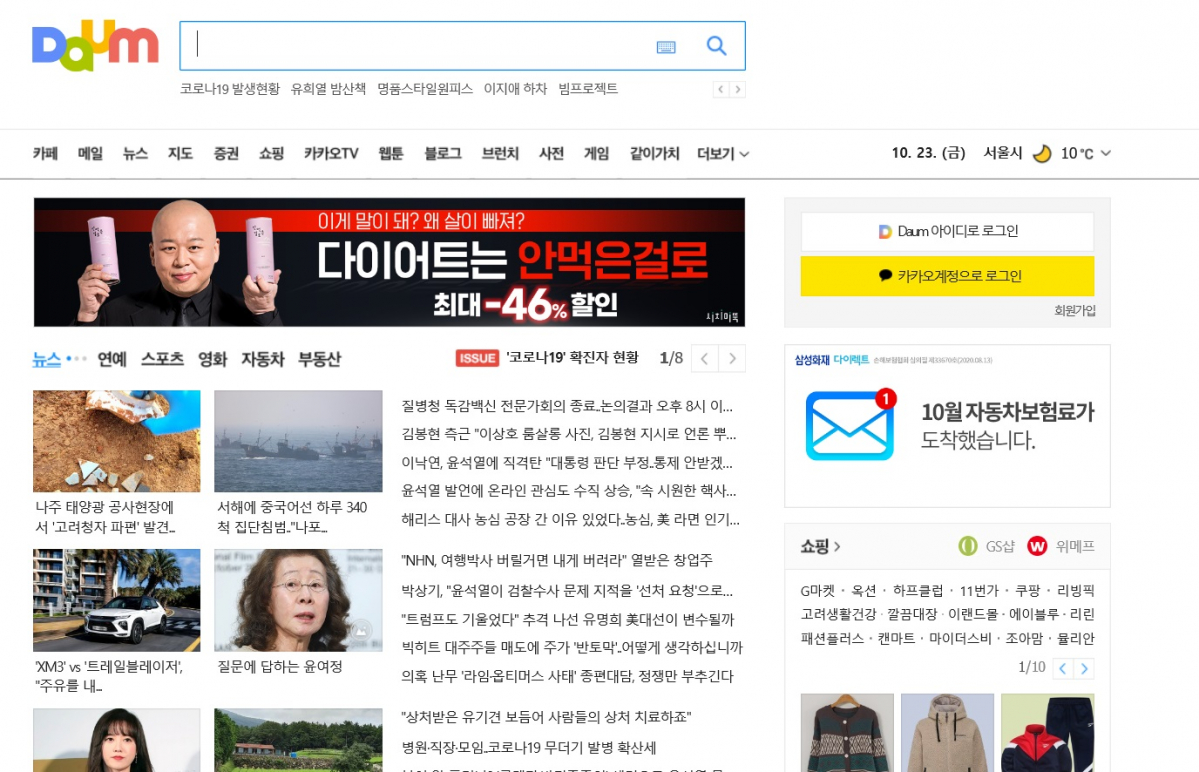The image size is (1199, 772).
Task: Open the virtual keyboard icon in the search bar
Action: coord(665,46)
